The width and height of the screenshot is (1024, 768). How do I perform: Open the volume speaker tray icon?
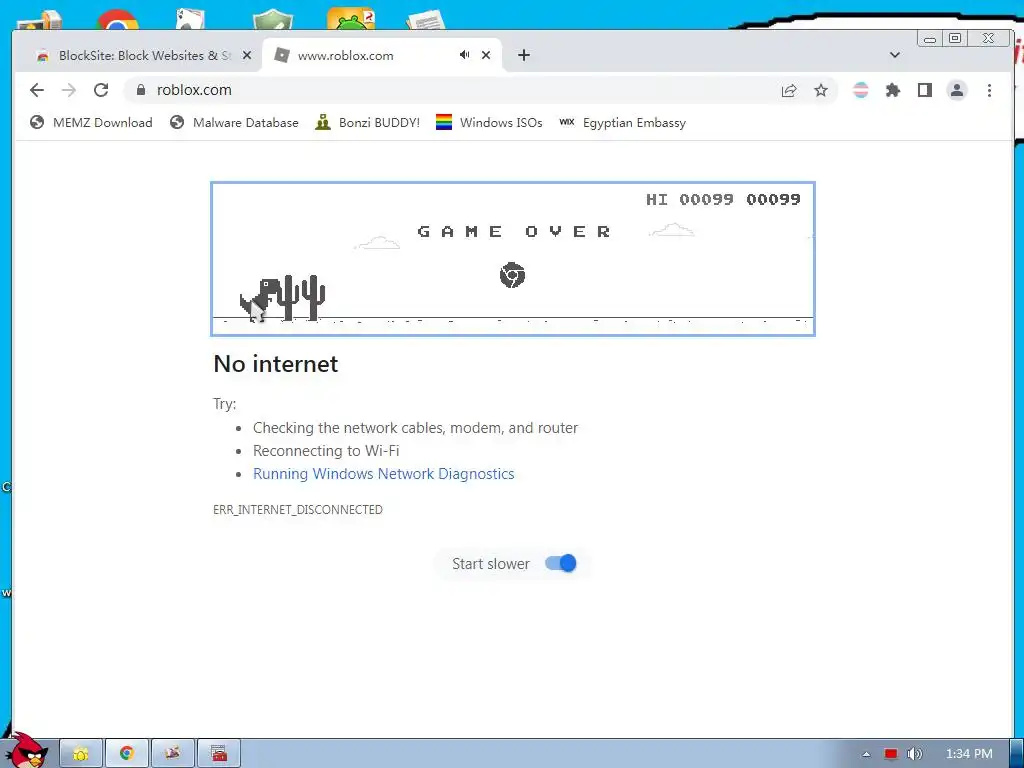coord(915,754)
